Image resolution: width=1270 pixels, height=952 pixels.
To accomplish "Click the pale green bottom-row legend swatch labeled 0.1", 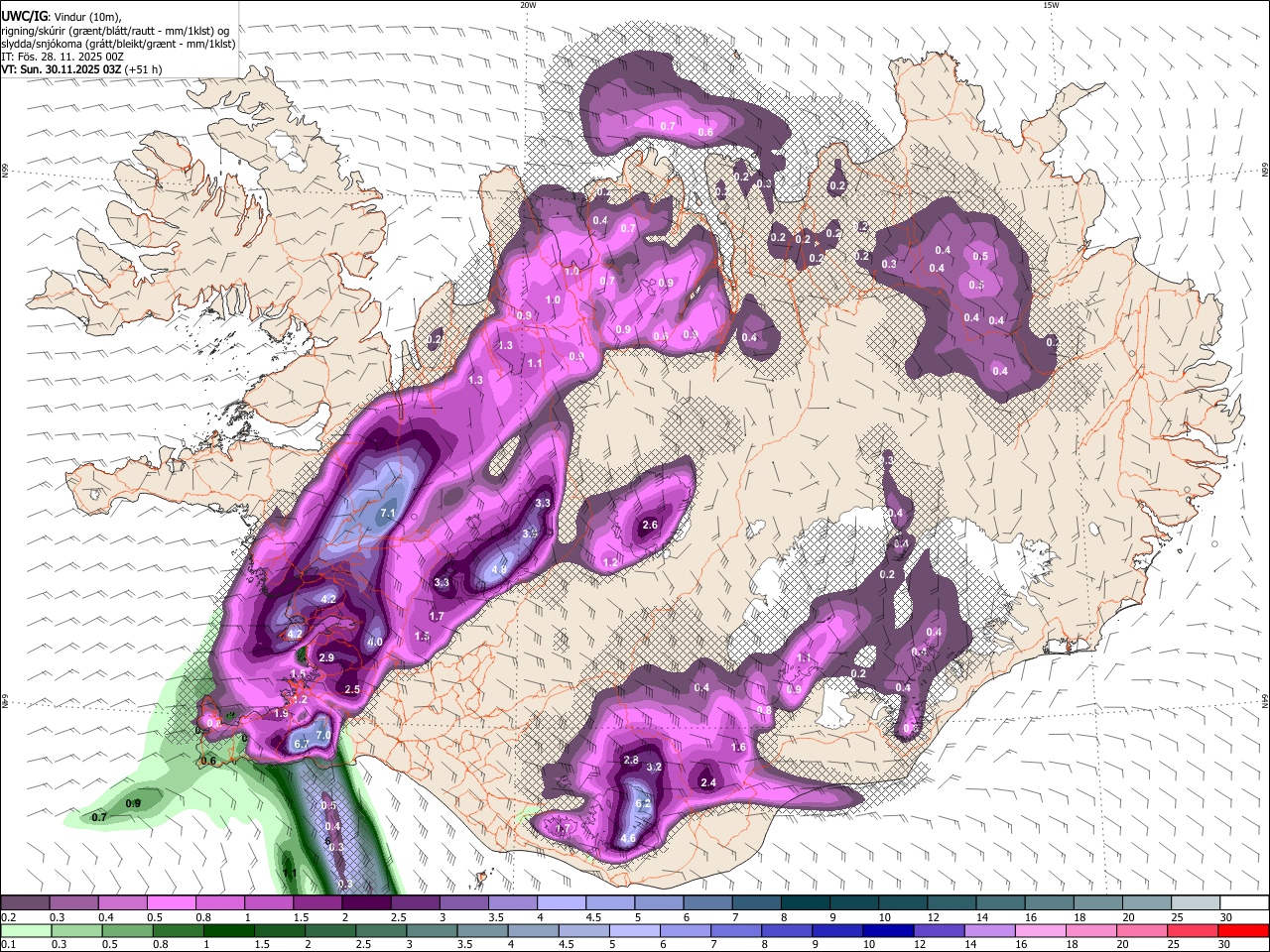I will [x=26, y=931].
